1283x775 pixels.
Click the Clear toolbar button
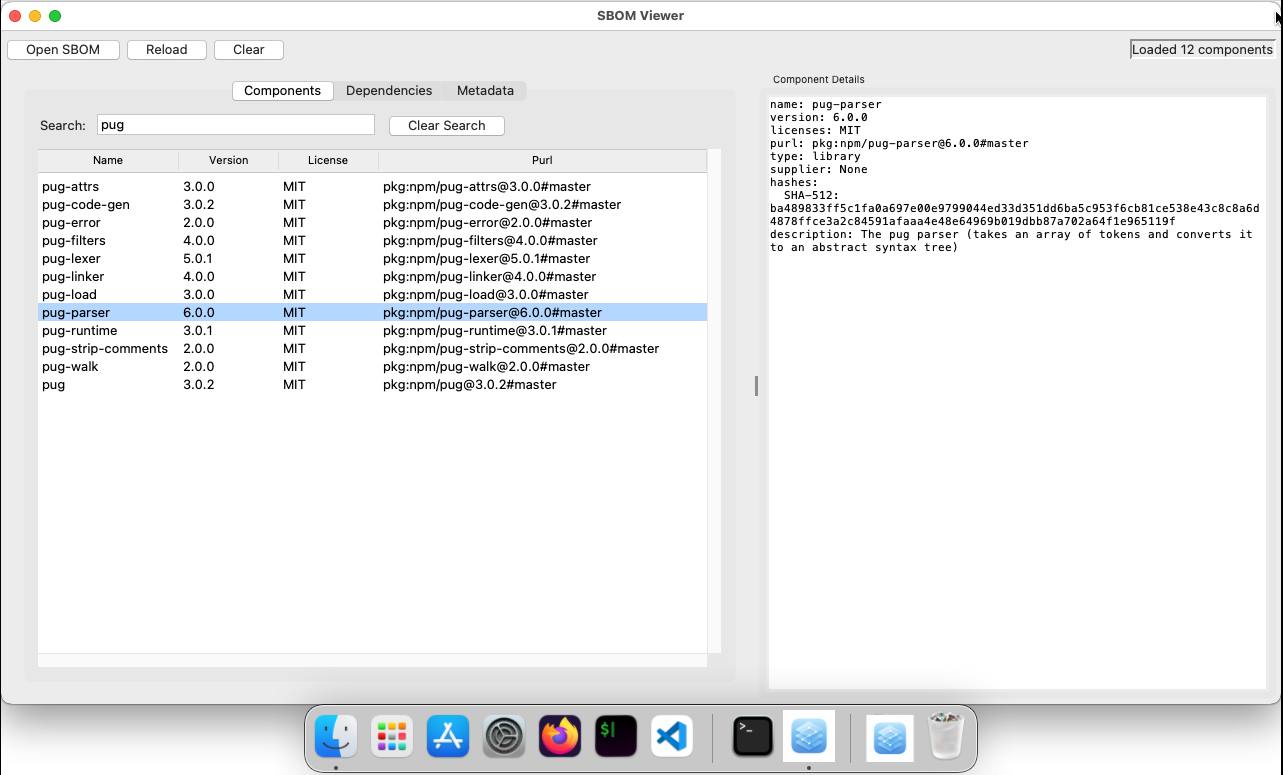249,50
